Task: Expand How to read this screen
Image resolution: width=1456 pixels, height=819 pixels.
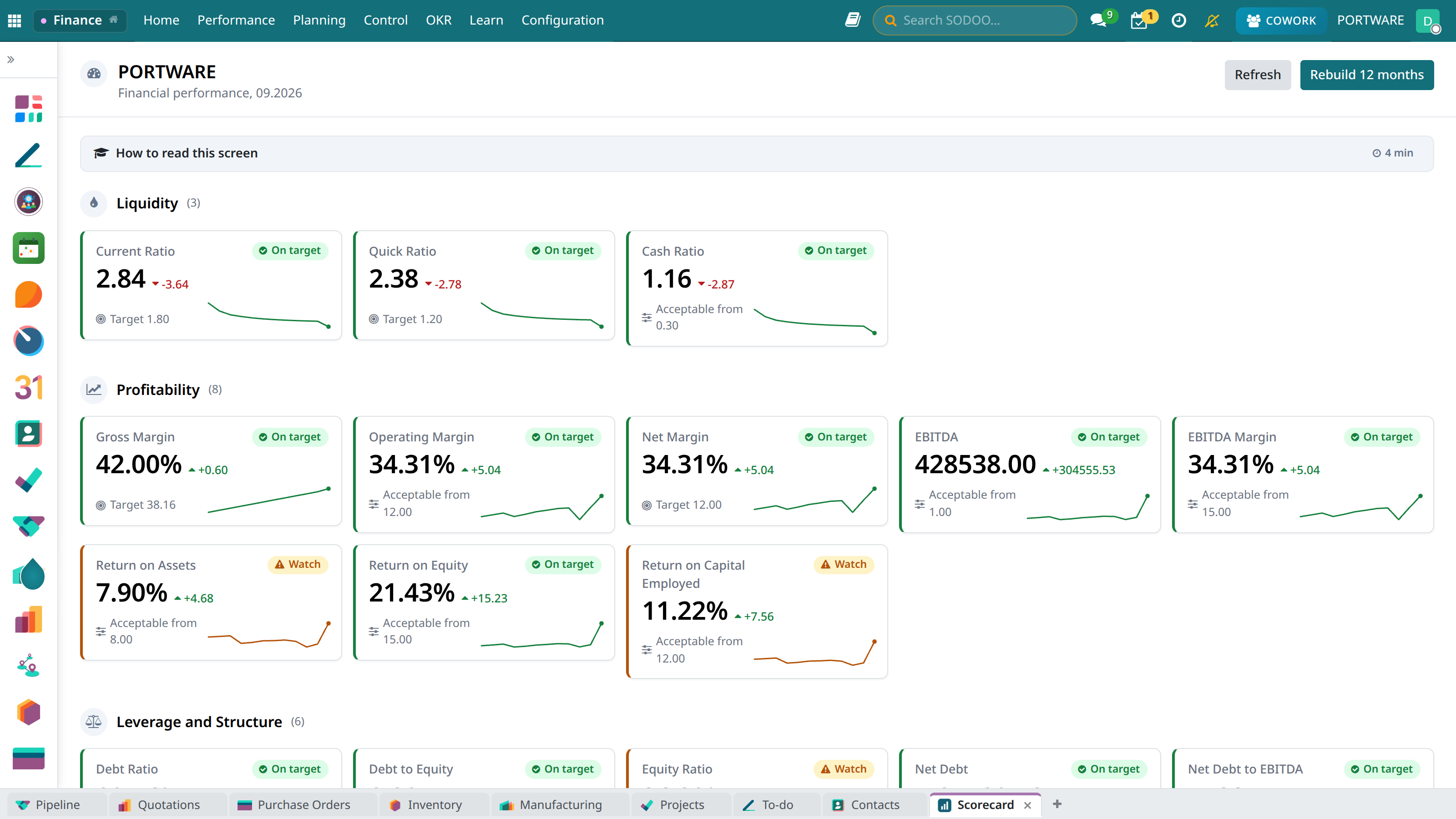Action: pos(757,153)
